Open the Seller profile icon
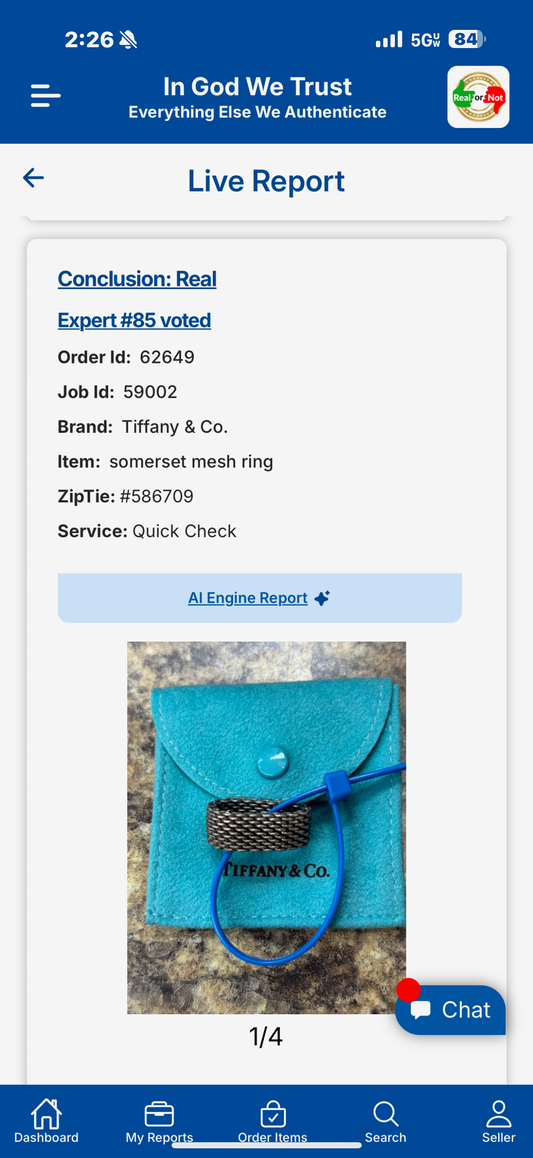 point(499,1114)
